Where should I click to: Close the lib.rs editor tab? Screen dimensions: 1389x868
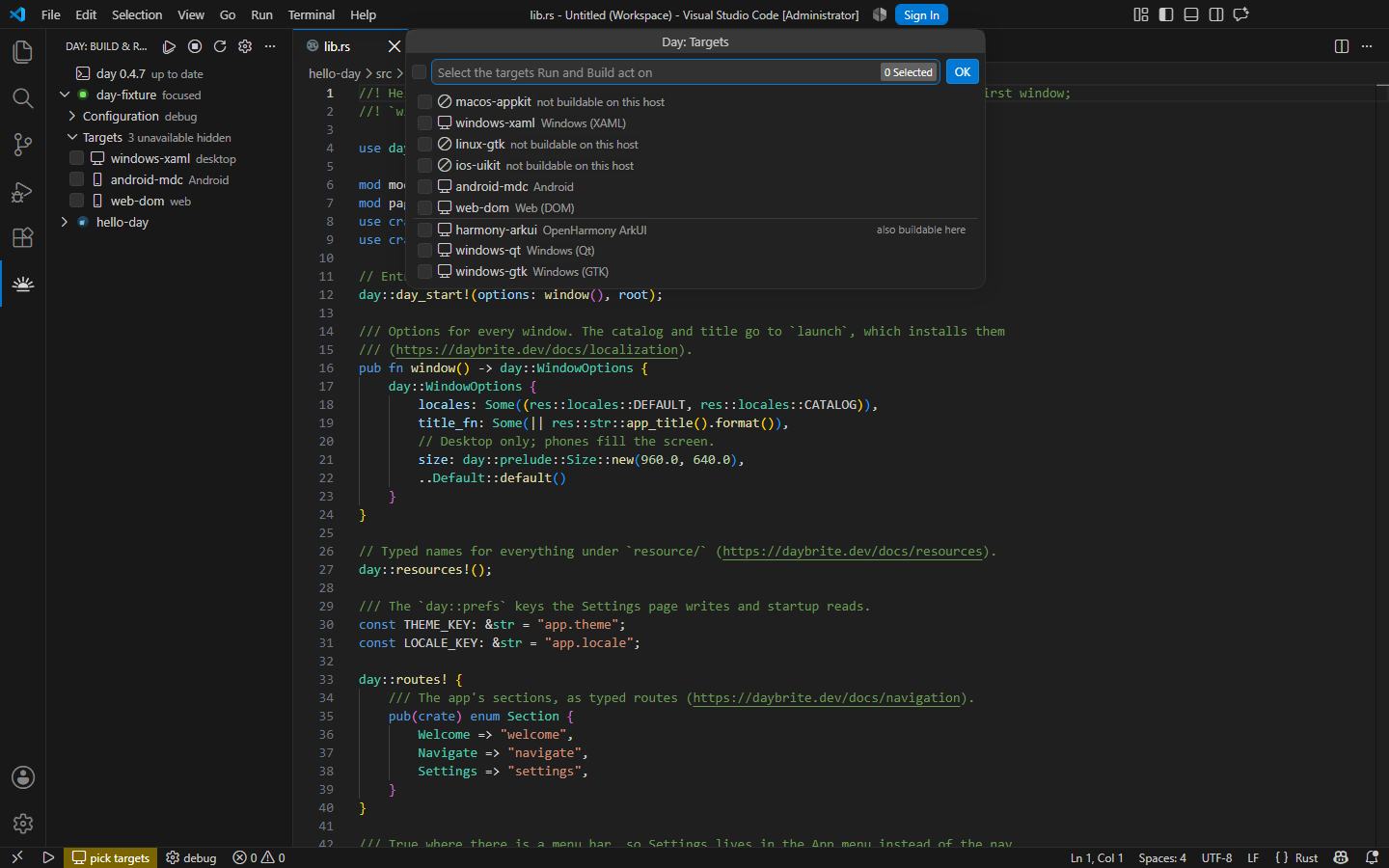394,46
